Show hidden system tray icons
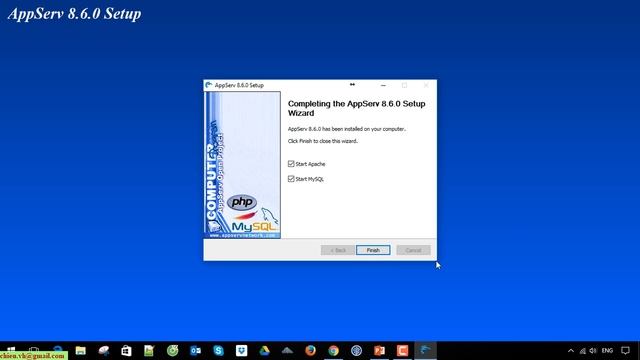640x360 pixels. (571, 351)
